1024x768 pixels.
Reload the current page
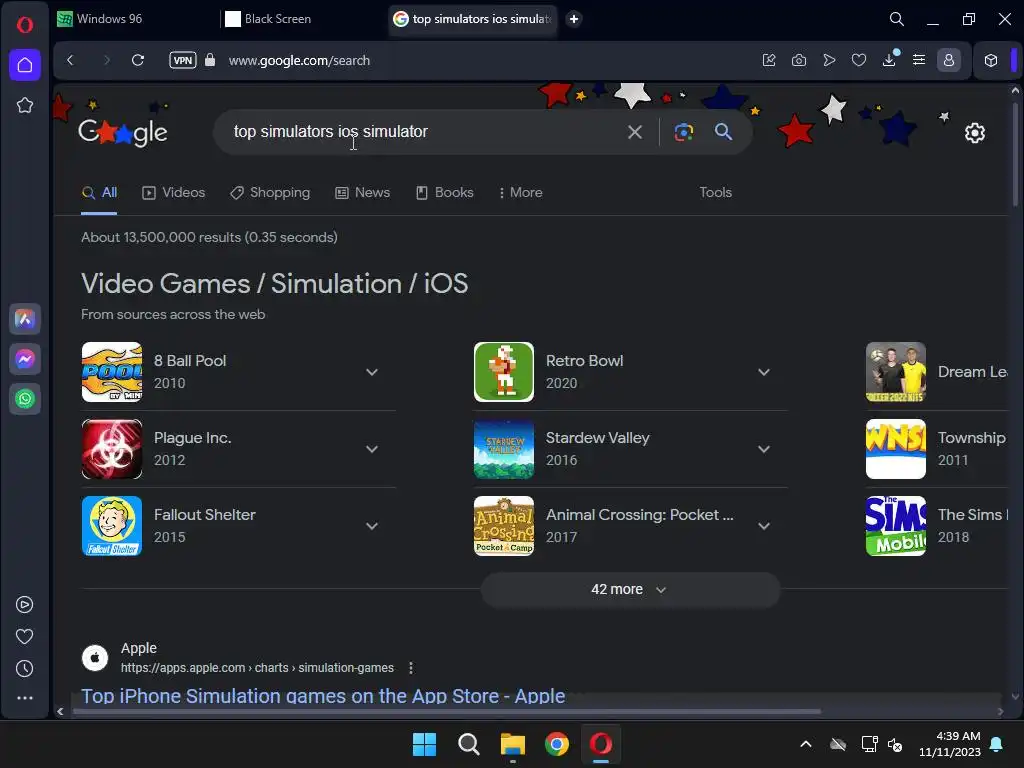(x=138, y=60)
